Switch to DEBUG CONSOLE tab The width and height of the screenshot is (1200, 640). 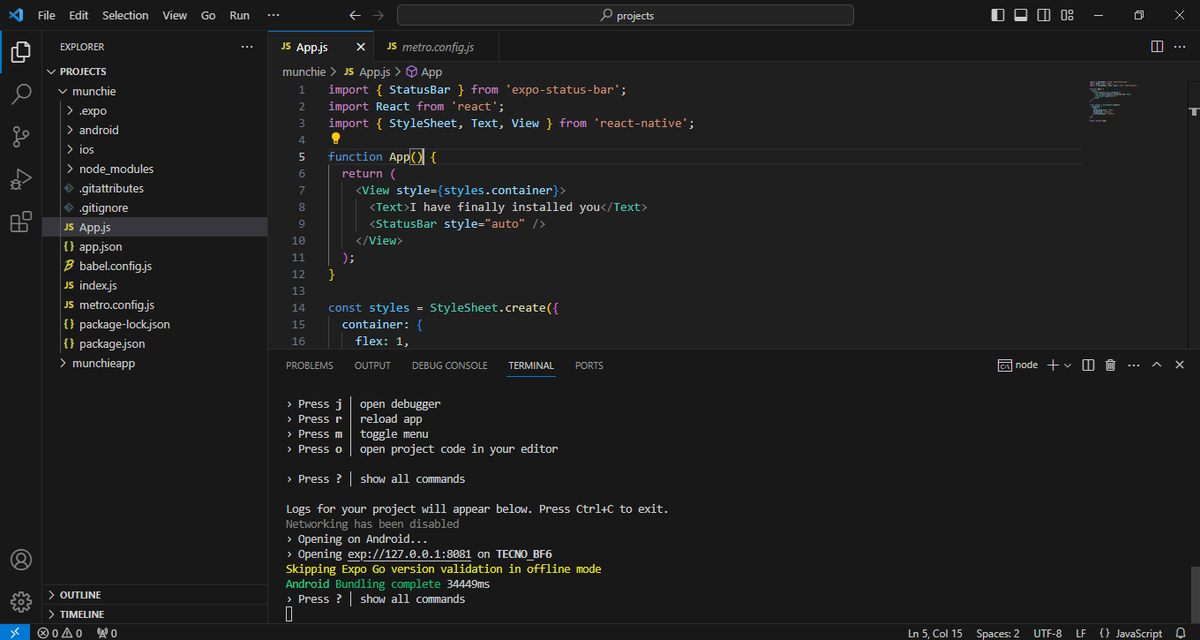coord(450,365)
